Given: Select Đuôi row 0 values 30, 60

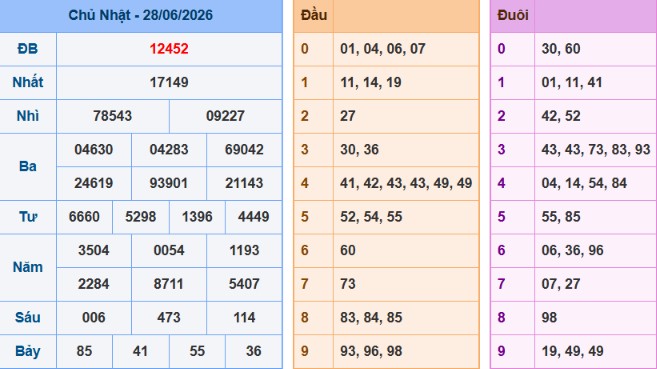Looking at the screenshot, I should click(x=561, y=49).
